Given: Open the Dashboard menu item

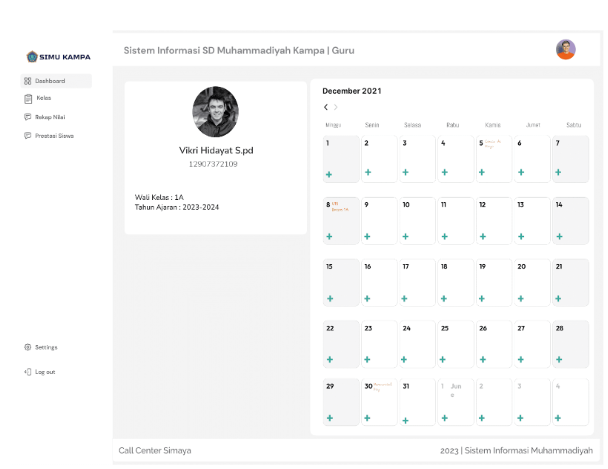Looking at the screenshot, I should 50,81.
